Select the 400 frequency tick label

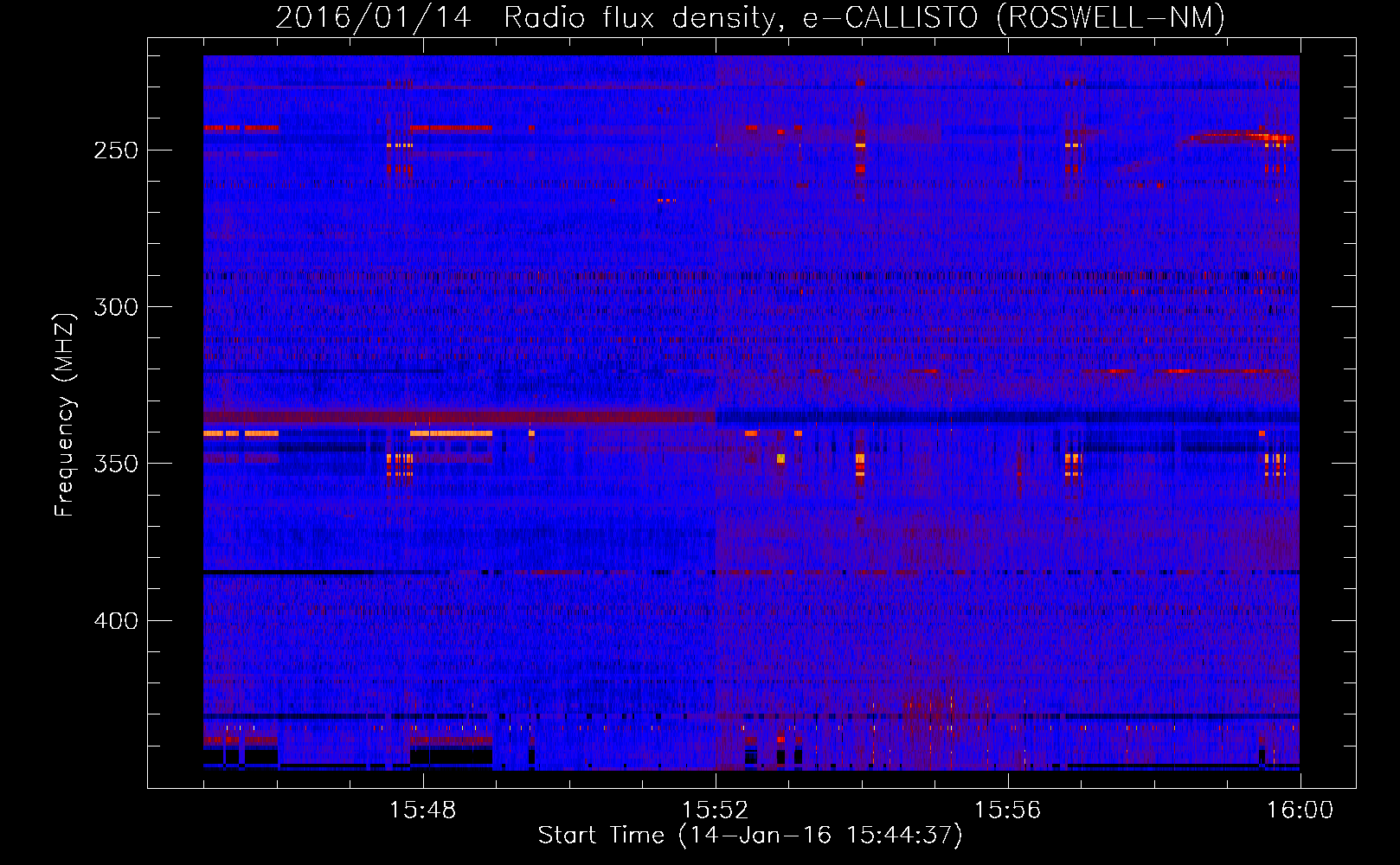pos(116,621)
